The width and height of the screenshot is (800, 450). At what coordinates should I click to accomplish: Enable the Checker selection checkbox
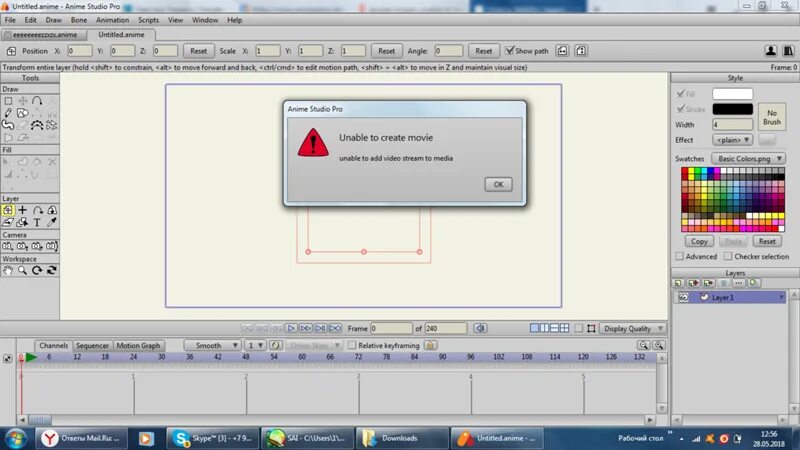tap(728, 256)
